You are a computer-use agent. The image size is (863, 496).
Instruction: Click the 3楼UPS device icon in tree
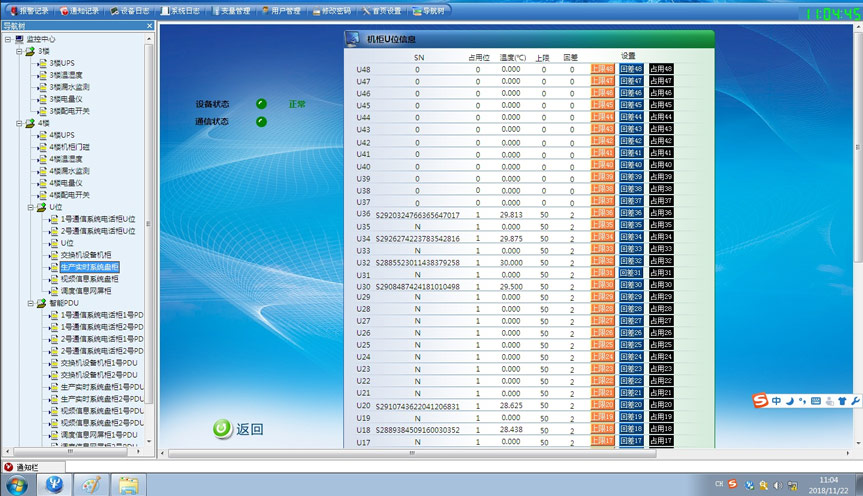pos(42,63)
